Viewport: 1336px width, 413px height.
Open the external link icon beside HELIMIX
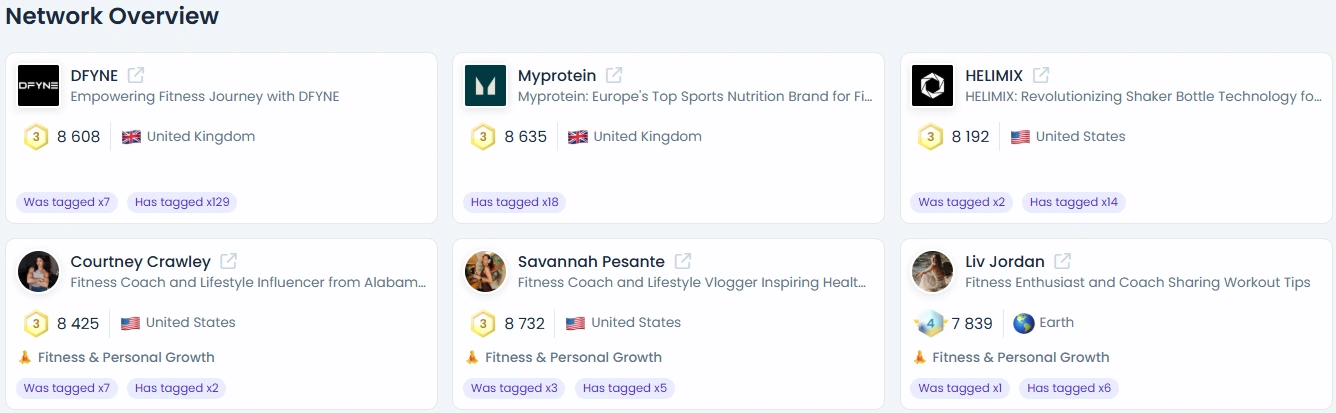pyautogui.click(x=1040, y=75)
